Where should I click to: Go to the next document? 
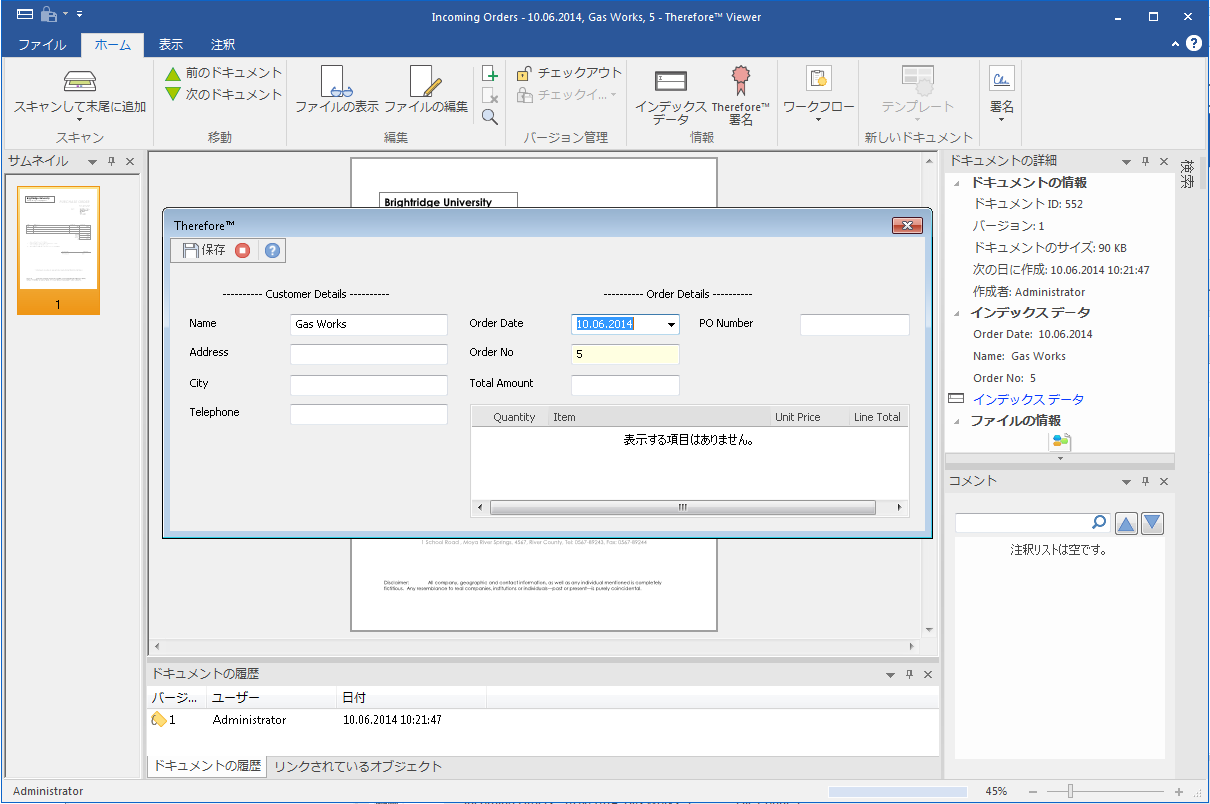pyautogui.click(x=224, y=94)
